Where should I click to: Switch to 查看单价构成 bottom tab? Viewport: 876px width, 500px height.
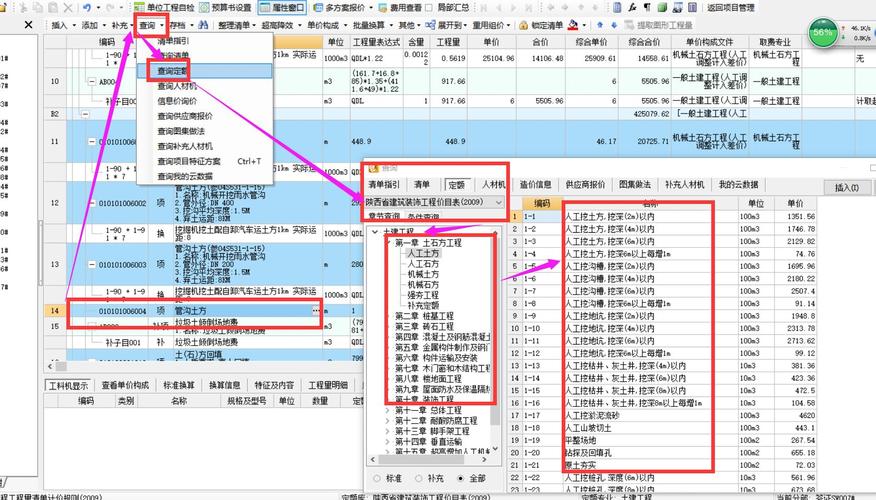[125, 385]
